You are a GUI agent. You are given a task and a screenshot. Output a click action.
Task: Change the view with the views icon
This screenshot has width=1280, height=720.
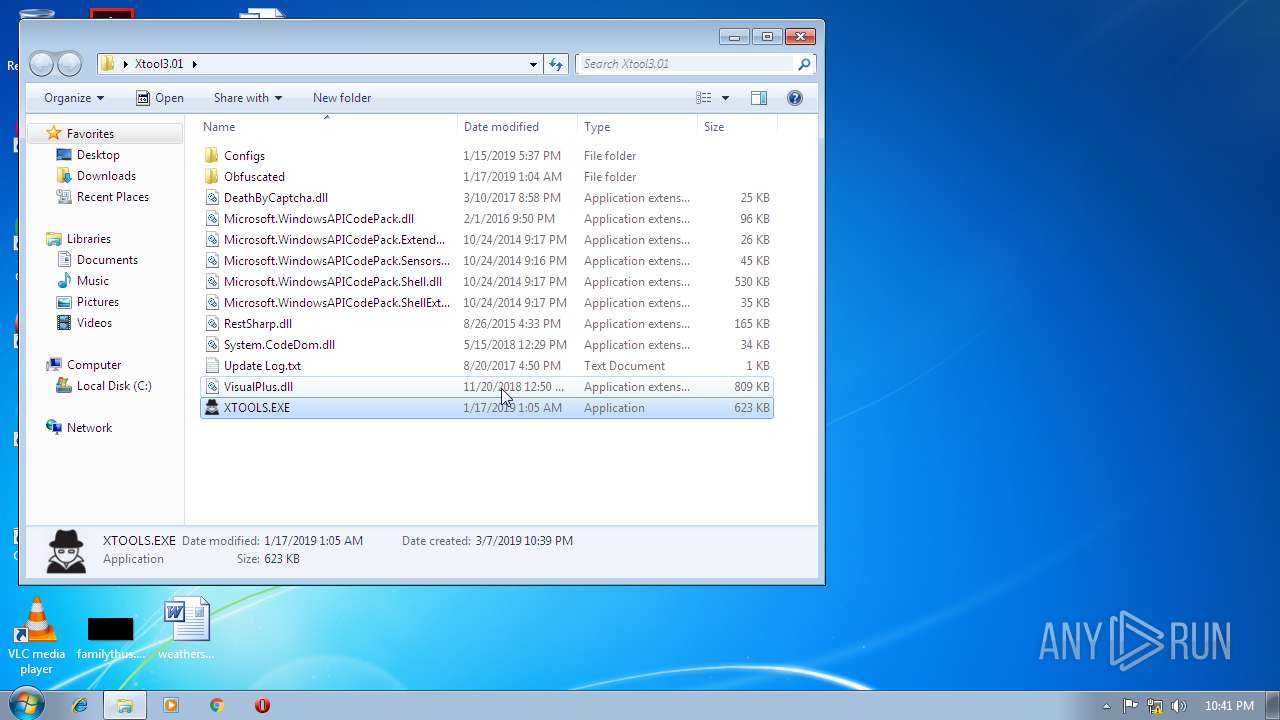pyautogui.click(x=704, y=98)
